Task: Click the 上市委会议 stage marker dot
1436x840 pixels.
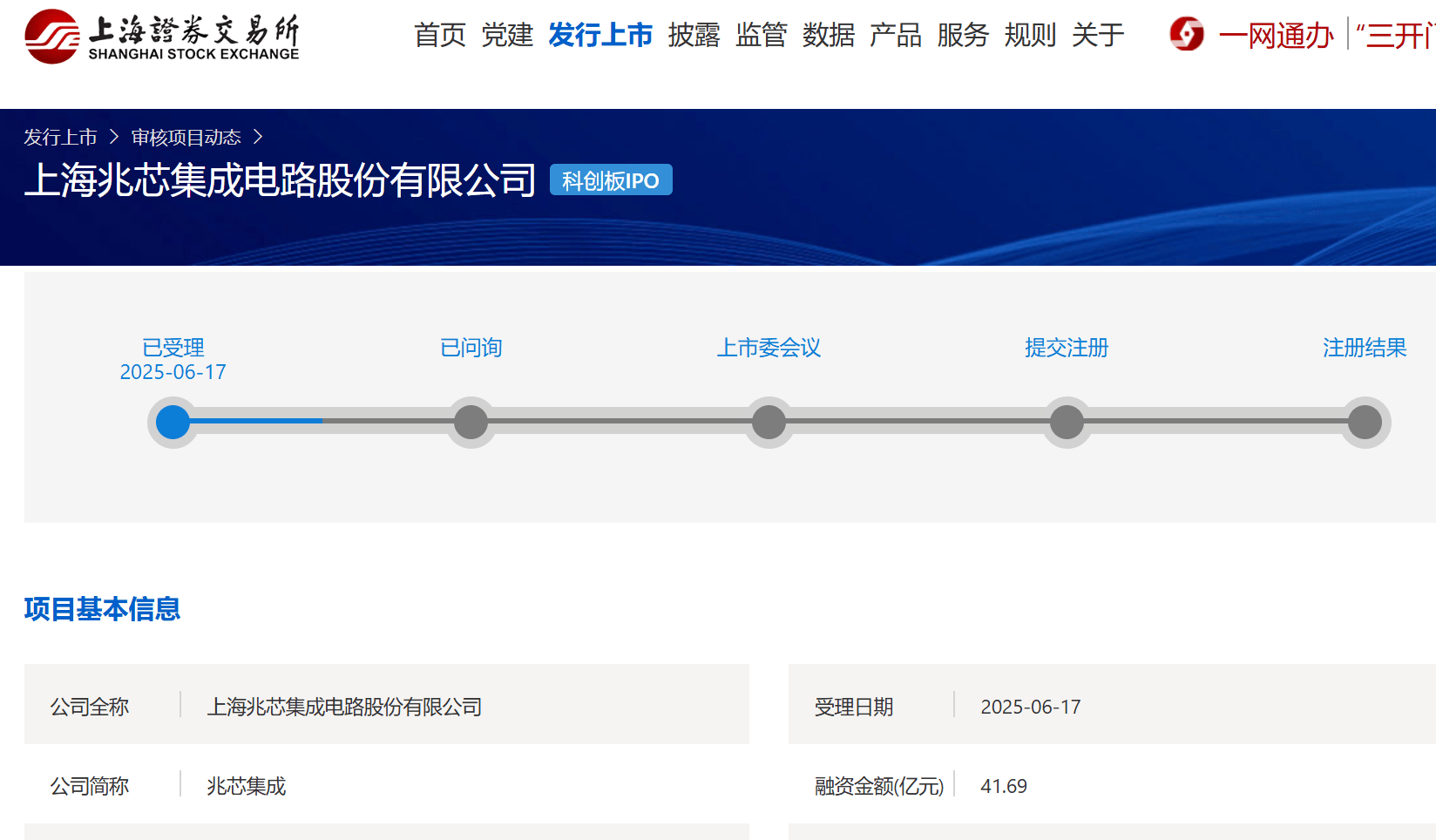Action: pos(769,423)
